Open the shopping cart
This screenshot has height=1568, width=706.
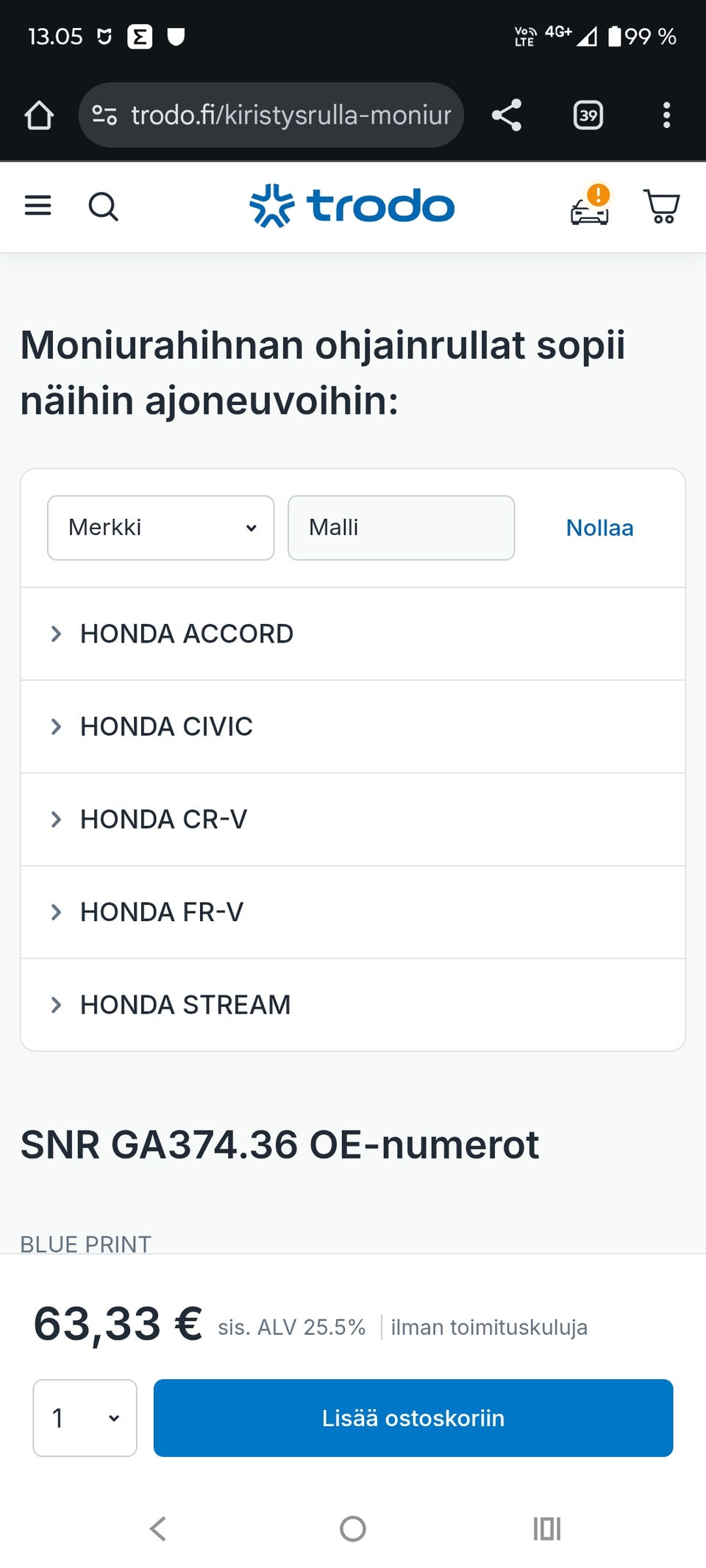(661, 207)
